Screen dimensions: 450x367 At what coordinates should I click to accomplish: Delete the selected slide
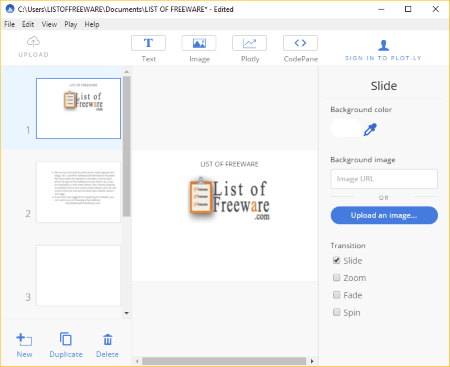pyautogui.click(x=107, y=345)
